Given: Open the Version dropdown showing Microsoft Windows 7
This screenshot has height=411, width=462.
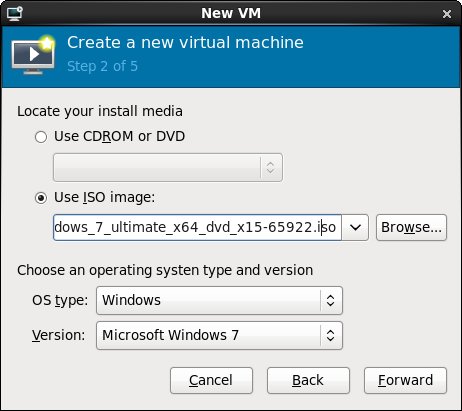Looking at the screenshot, I should pyautogui.click(x=219, y=335).
